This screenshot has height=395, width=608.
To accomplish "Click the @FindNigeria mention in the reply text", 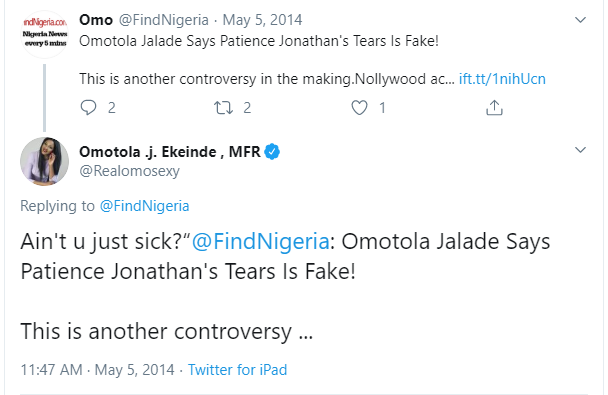I will pos(261,241).
